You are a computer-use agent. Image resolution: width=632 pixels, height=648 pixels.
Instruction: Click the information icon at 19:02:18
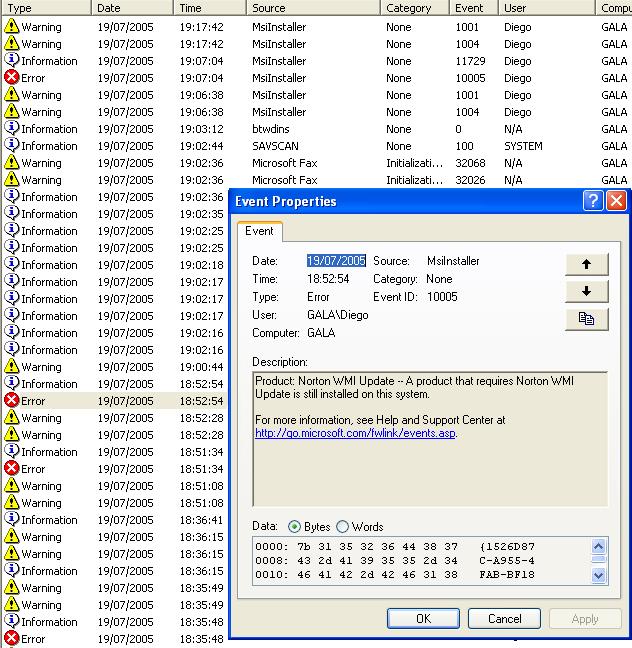[x=12, y=264]
